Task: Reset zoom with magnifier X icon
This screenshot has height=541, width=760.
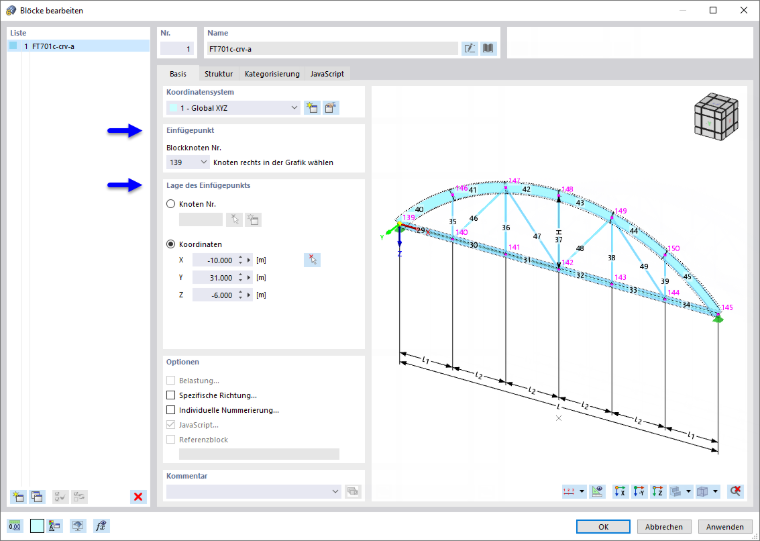Action: coord(735,492)
